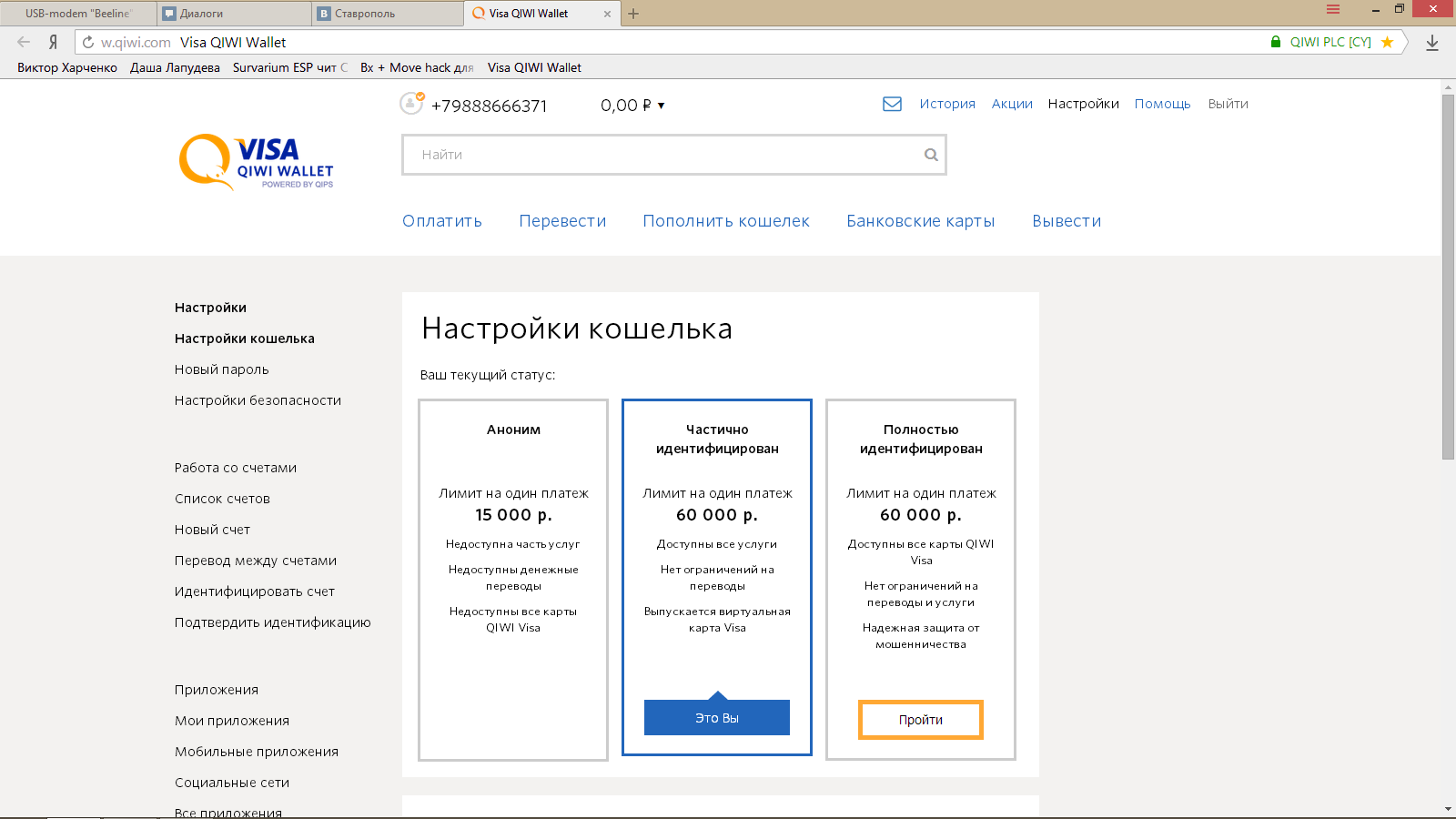This screenshot has width=1456, height=819.
Task: Open Виктор Харченко bookmark
Action: (67, 67)
